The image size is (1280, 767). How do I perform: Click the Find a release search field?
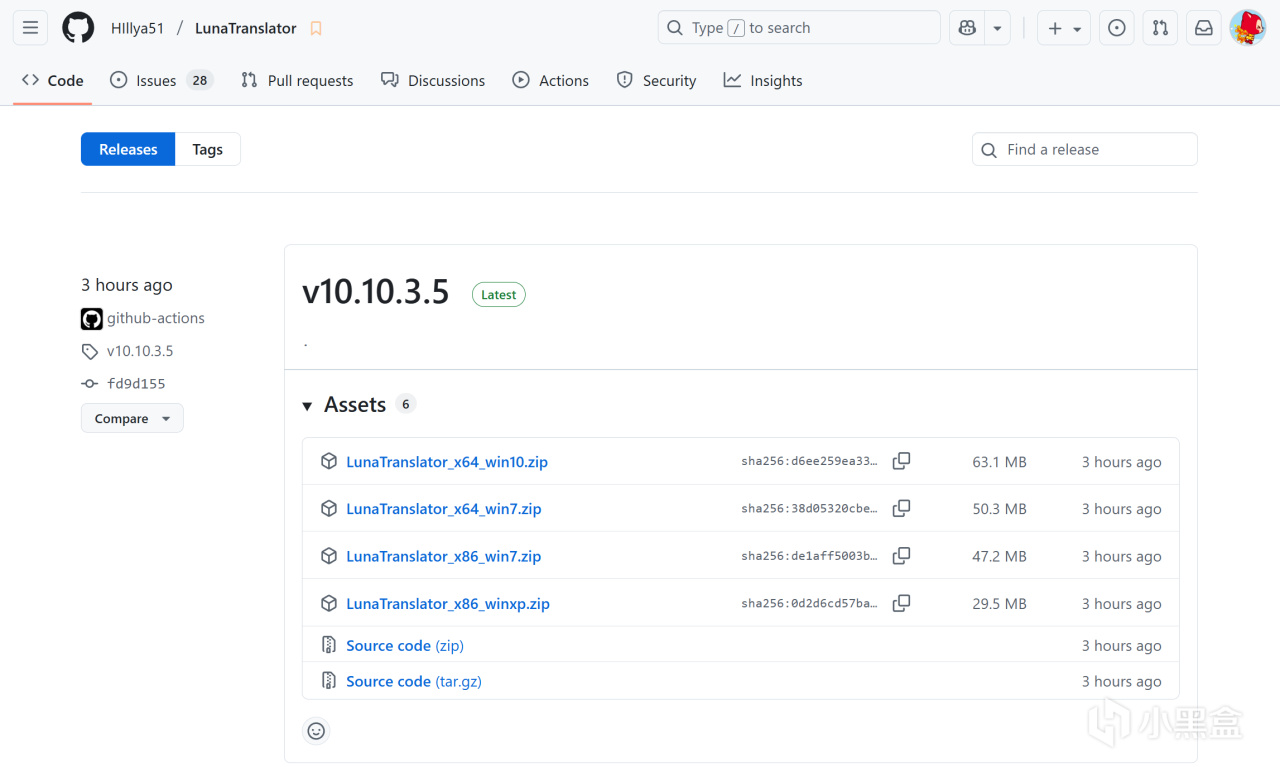click(x=1085, y=150)
